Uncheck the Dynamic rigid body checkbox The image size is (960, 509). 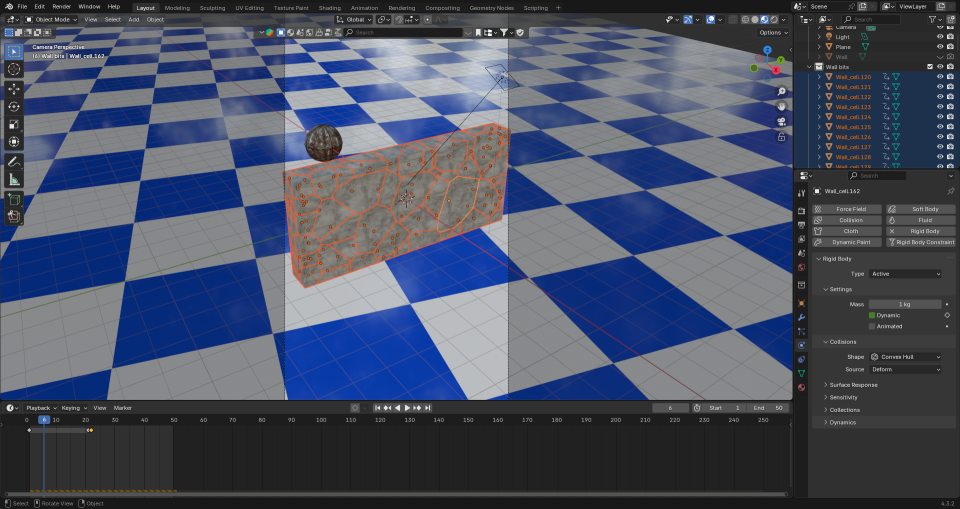[x=872, y=315]
